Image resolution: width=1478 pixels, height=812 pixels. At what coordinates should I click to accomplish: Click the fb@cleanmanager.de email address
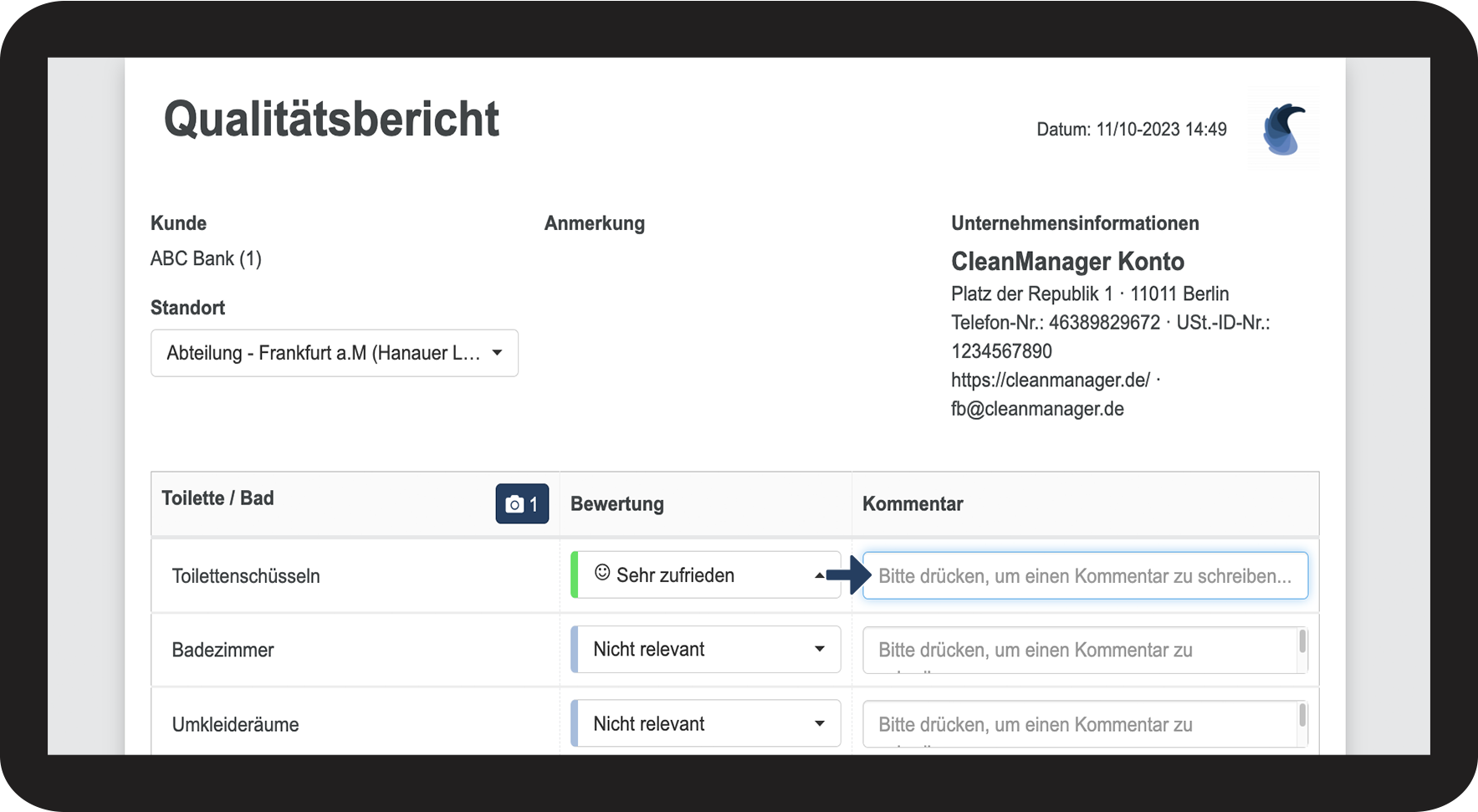tap(1037, 409)
